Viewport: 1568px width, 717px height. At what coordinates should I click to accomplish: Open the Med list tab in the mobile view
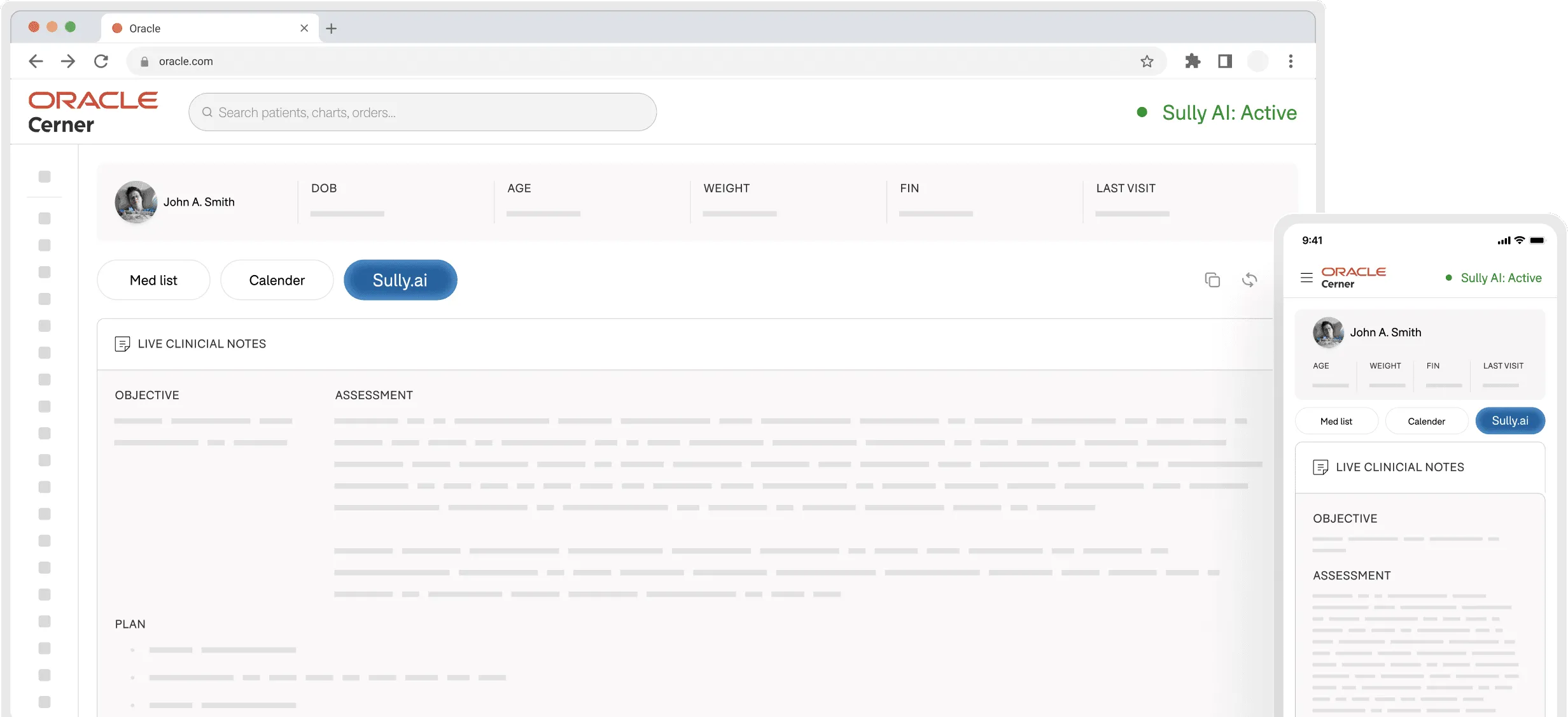[x=1336, y=421]
